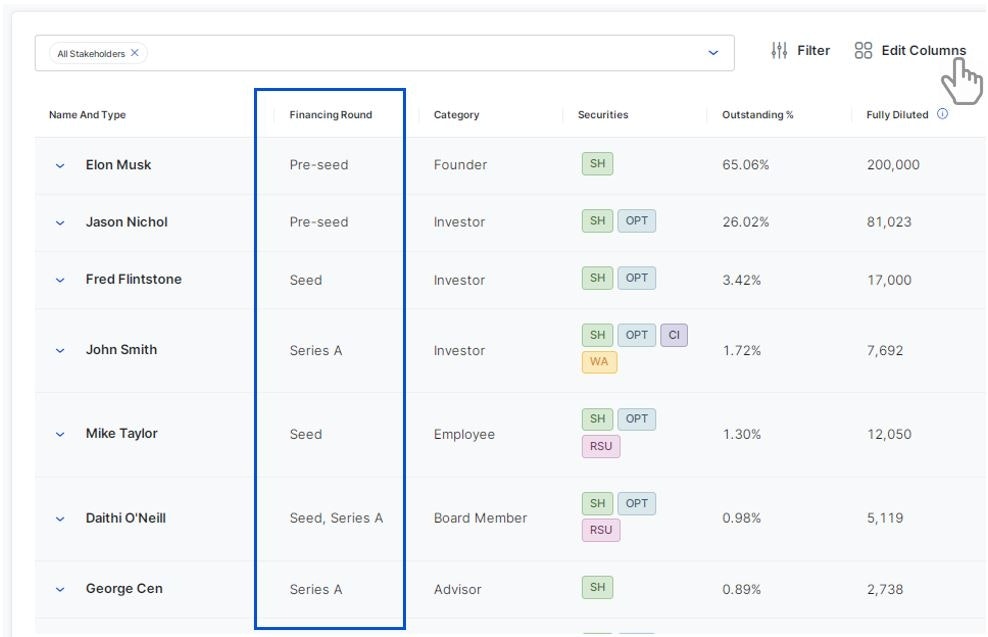This screenshot has width=988, height=637.
Task: Click Elon Musk's SH securities badge
Action: (597, 164)
